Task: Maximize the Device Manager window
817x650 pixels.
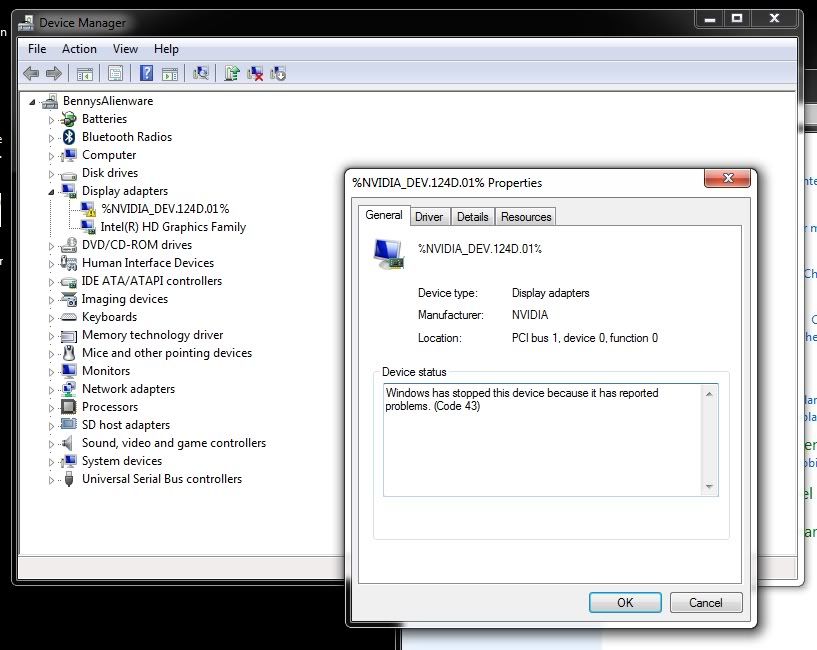Action: [737, 19]
